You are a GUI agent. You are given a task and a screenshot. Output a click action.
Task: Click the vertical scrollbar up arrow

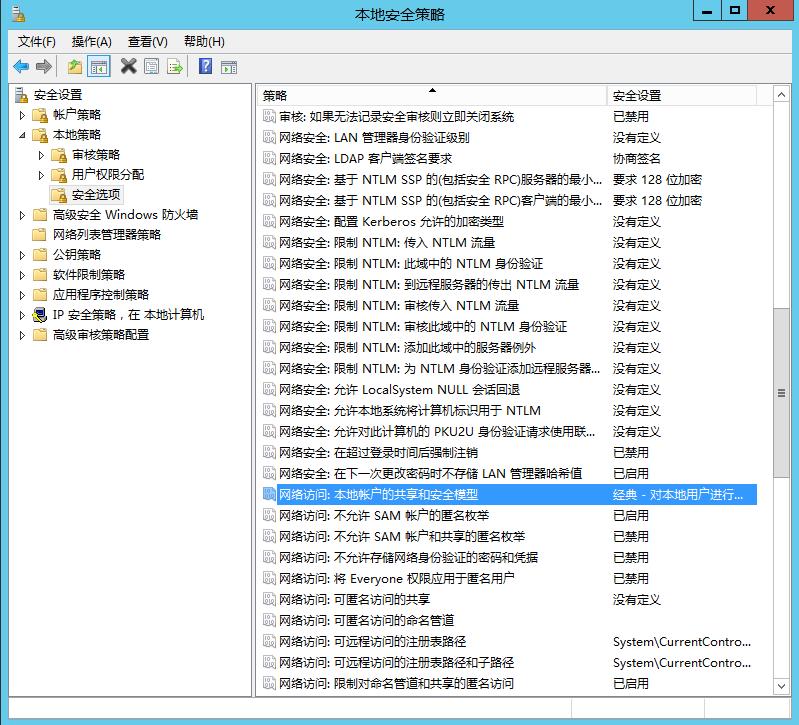coord(781,95)
